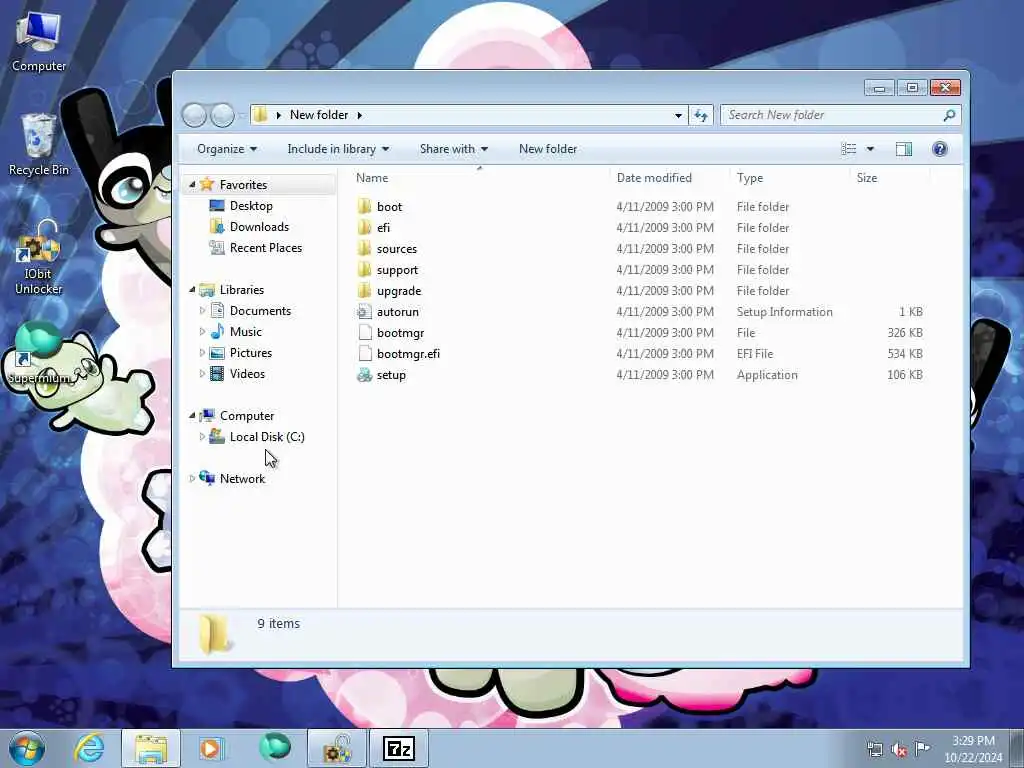The width and height of the screenshot is (1024, 768).
Task: Open the Computer desktop icon
Action: pos(39,40)
